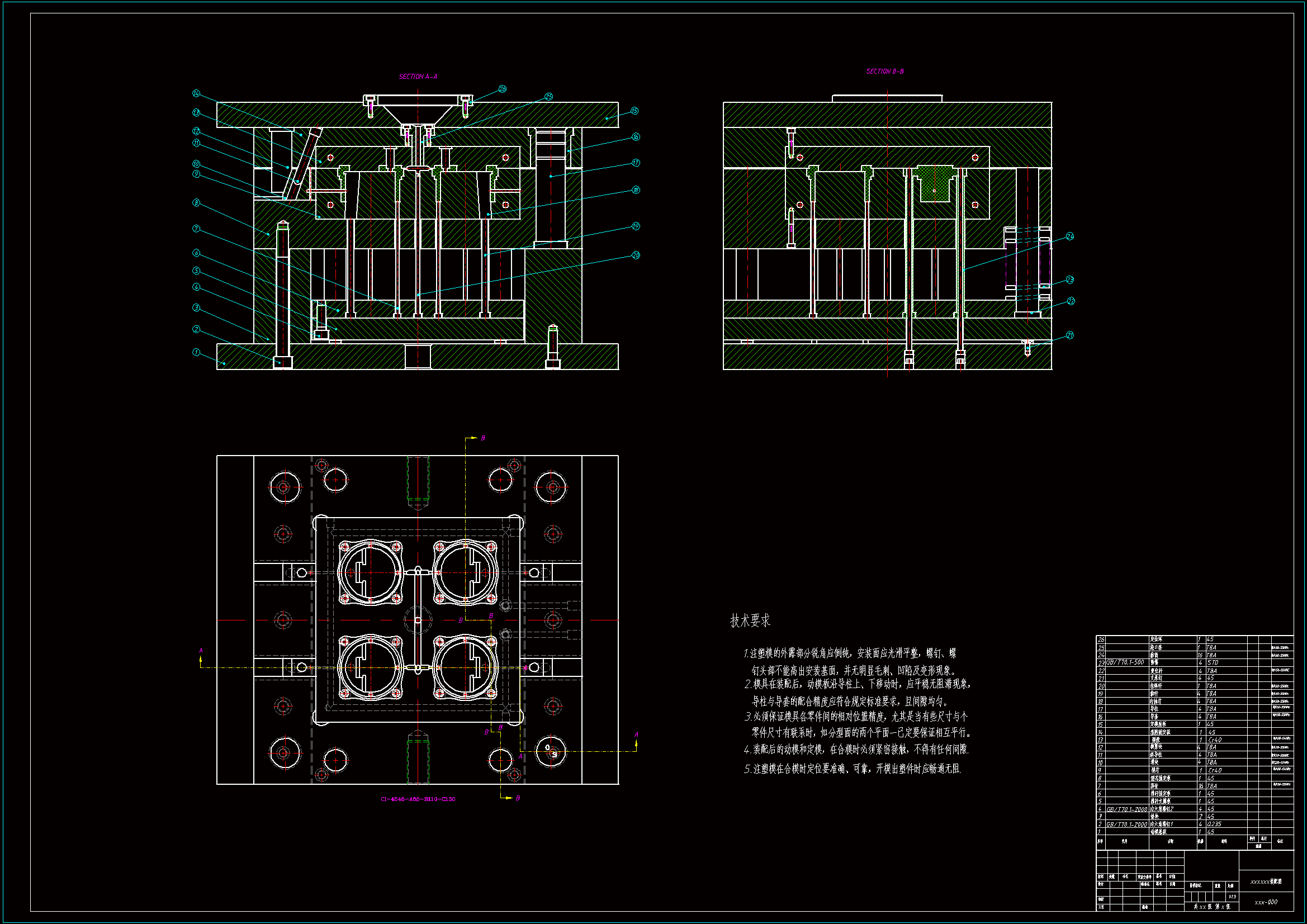Click part balloon number 8
1307x924 pixels.
coord(196,203)
